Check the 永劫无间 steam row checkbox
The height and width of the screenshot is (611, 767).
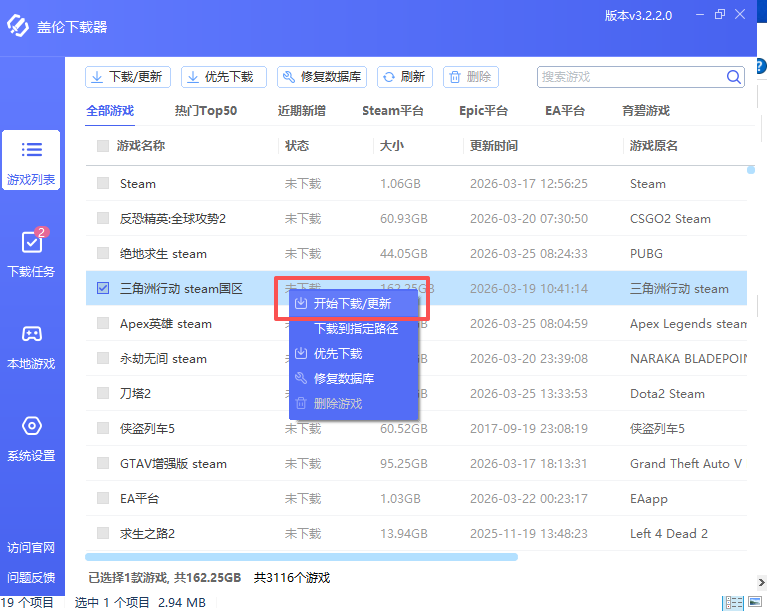click(103, 359)
